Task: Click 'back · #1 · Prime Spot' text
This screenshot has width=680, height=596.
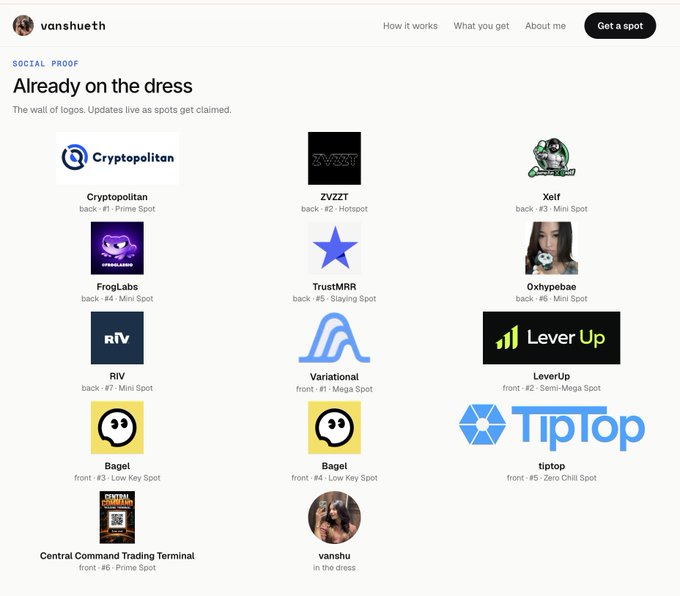Action: [117, 209]
